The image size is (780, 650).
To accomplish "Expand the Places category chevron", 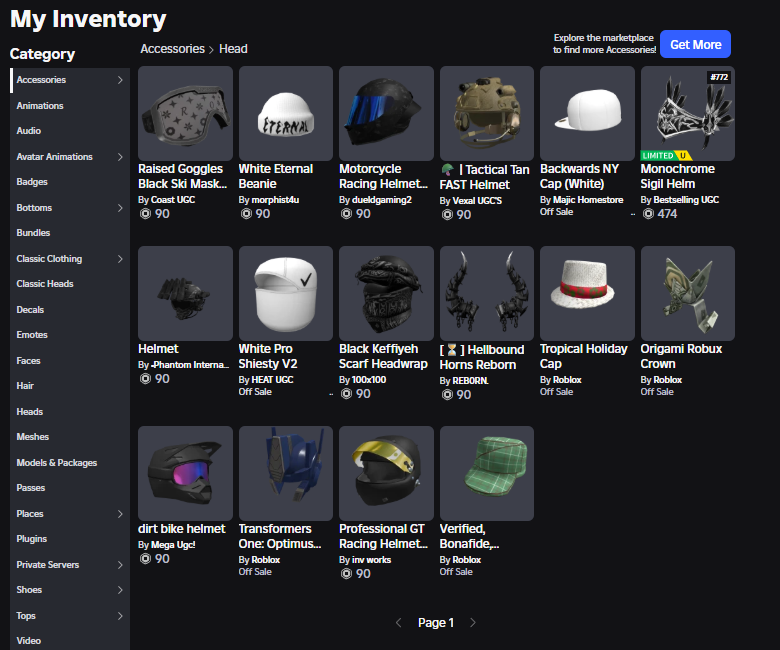I will pos(120,514).
